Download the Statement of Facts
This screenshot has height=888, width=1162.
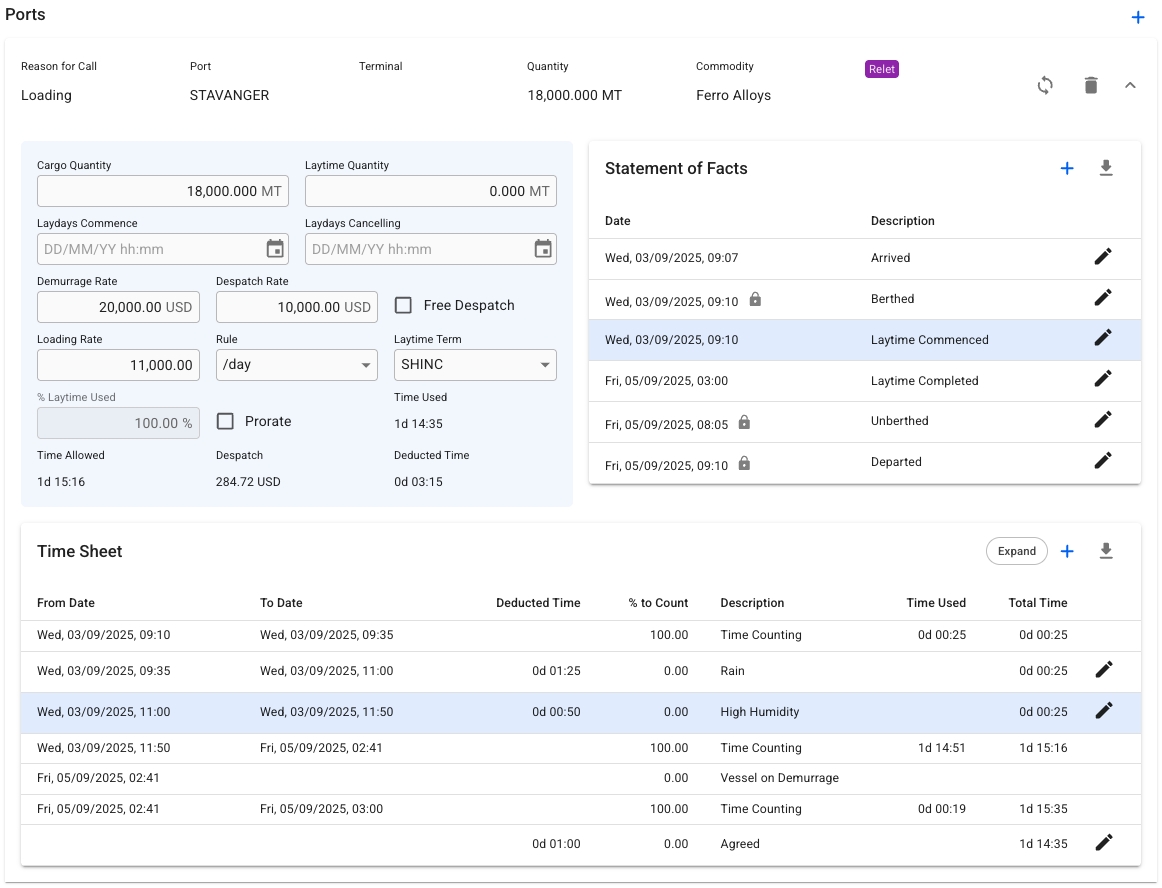pyautogui.click(x=1106, y=169)
